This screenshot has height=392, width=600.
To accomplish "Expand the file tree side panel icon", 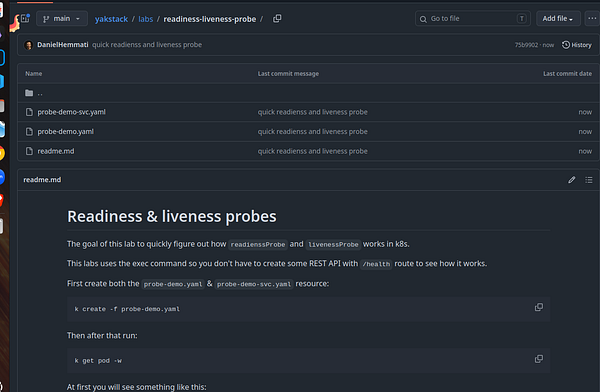I will pos(25,18).
